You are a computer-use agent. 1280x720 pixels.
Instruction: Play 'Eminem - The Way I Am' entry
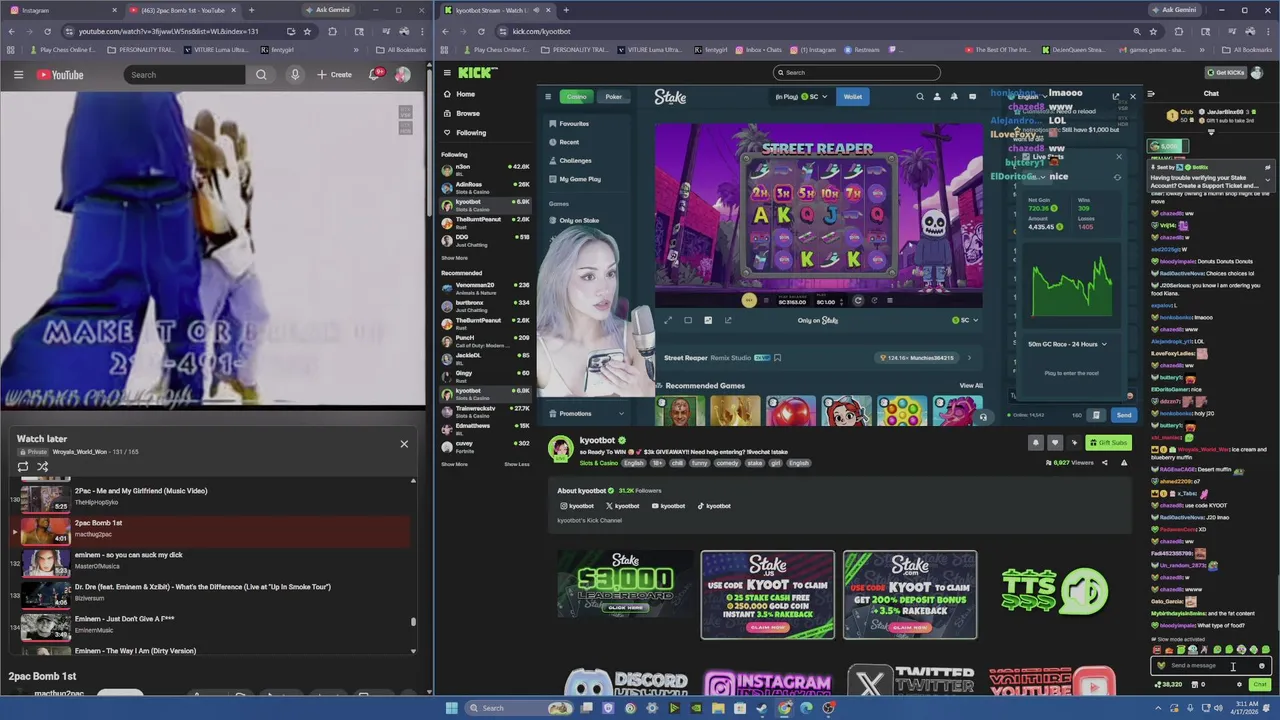pos(214,651)
